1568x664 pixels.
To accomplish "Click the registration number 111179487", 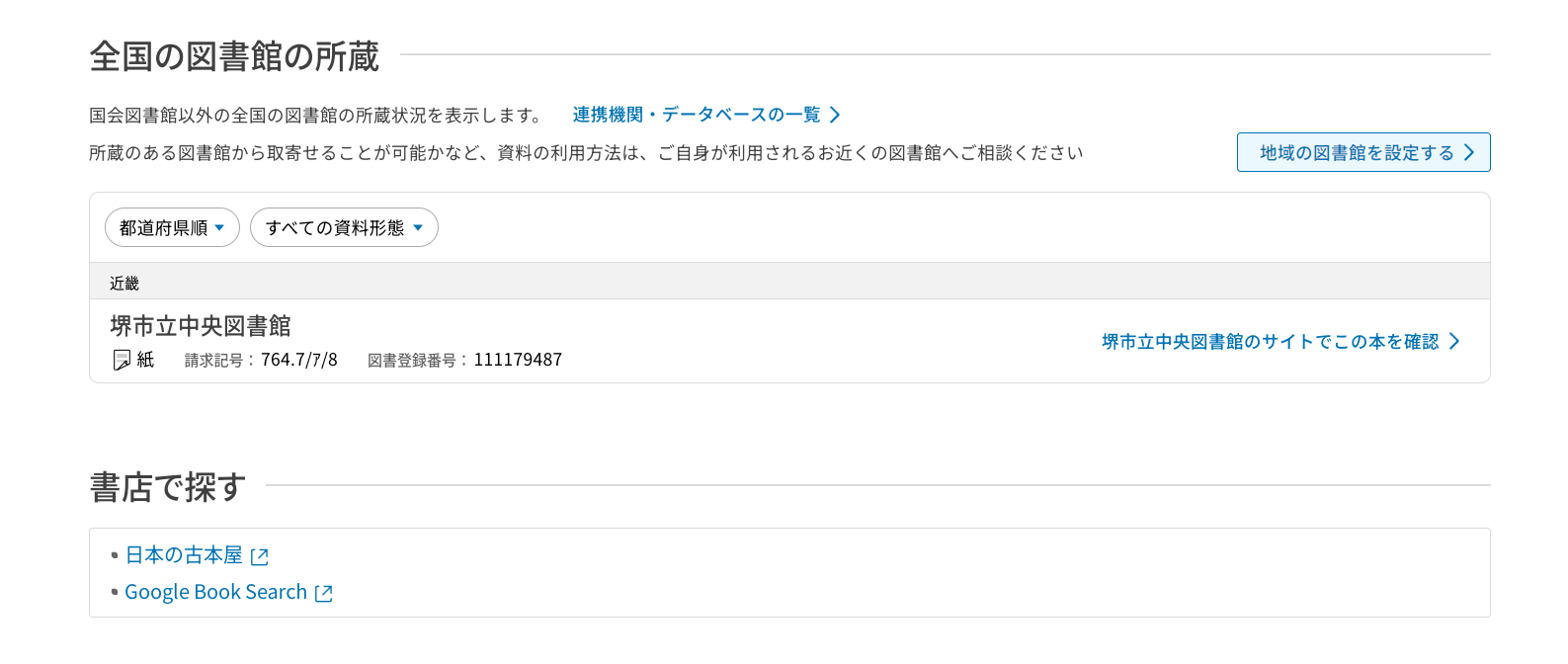I will point(518,360).
